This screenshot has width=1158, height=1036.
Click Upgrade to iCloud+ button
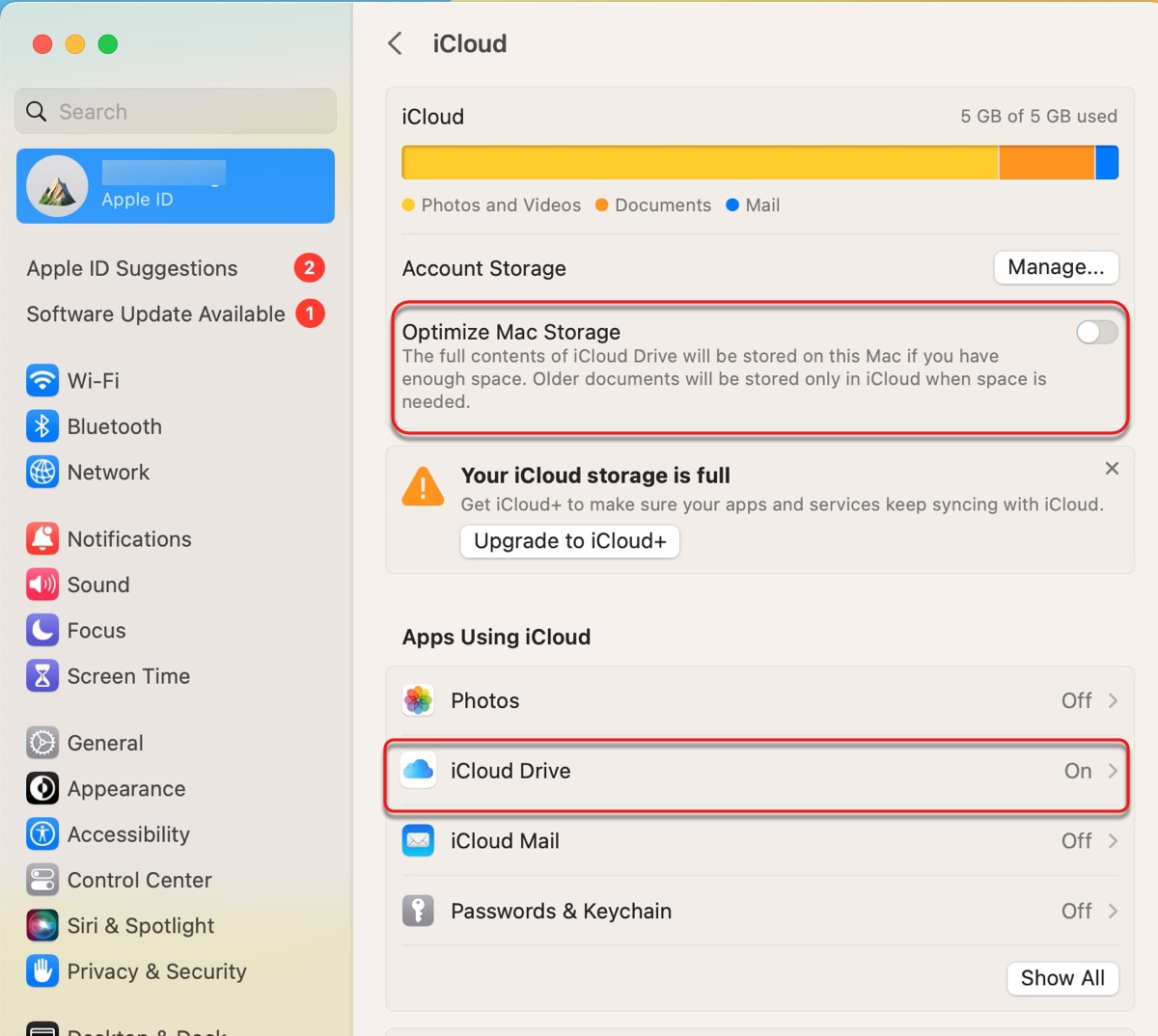tap(570, 541)
